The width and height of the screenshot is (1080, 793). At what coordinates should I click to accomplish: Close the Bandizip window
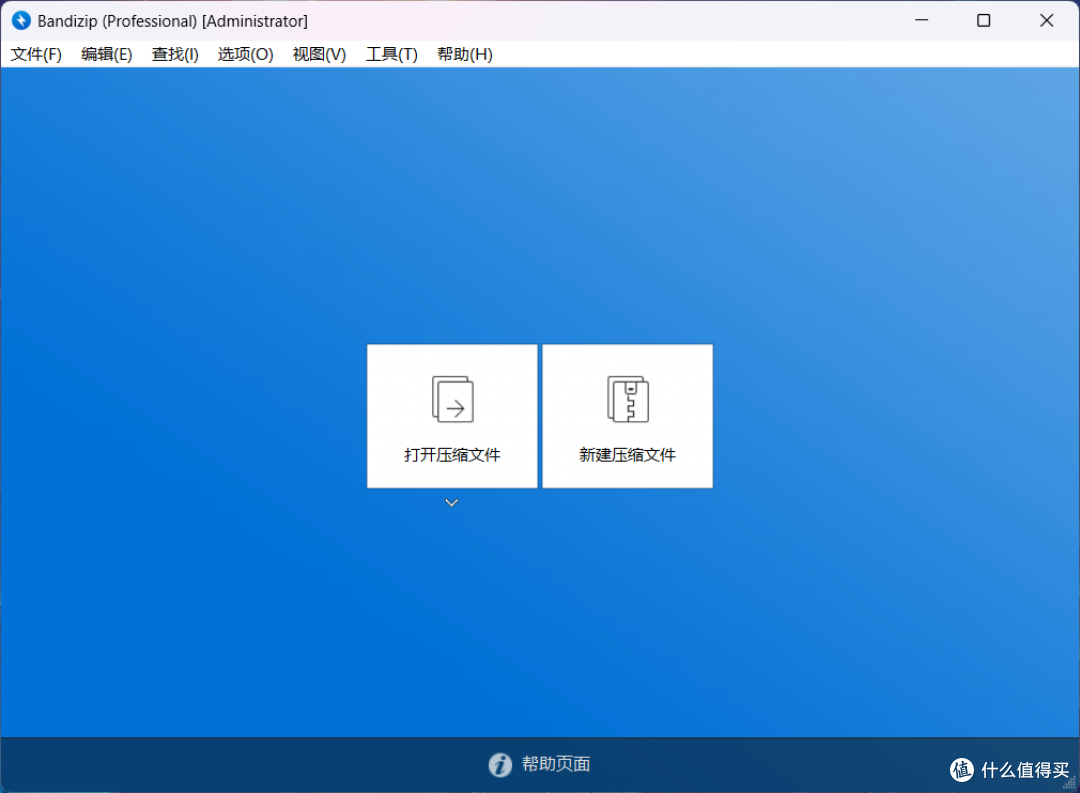point(1046,21)
